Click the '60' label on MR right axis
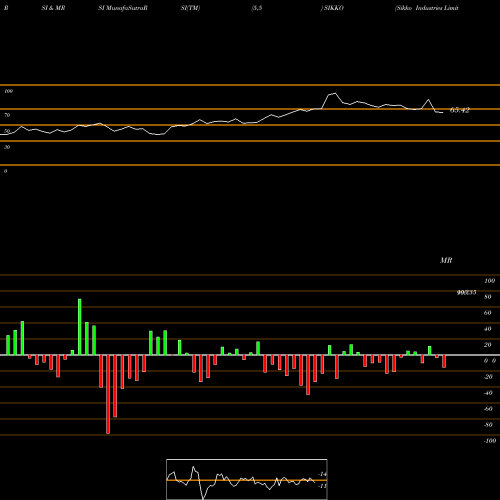The width and height of the screenshot is (500, 500). pyautogui.click(x=488, y=313)
